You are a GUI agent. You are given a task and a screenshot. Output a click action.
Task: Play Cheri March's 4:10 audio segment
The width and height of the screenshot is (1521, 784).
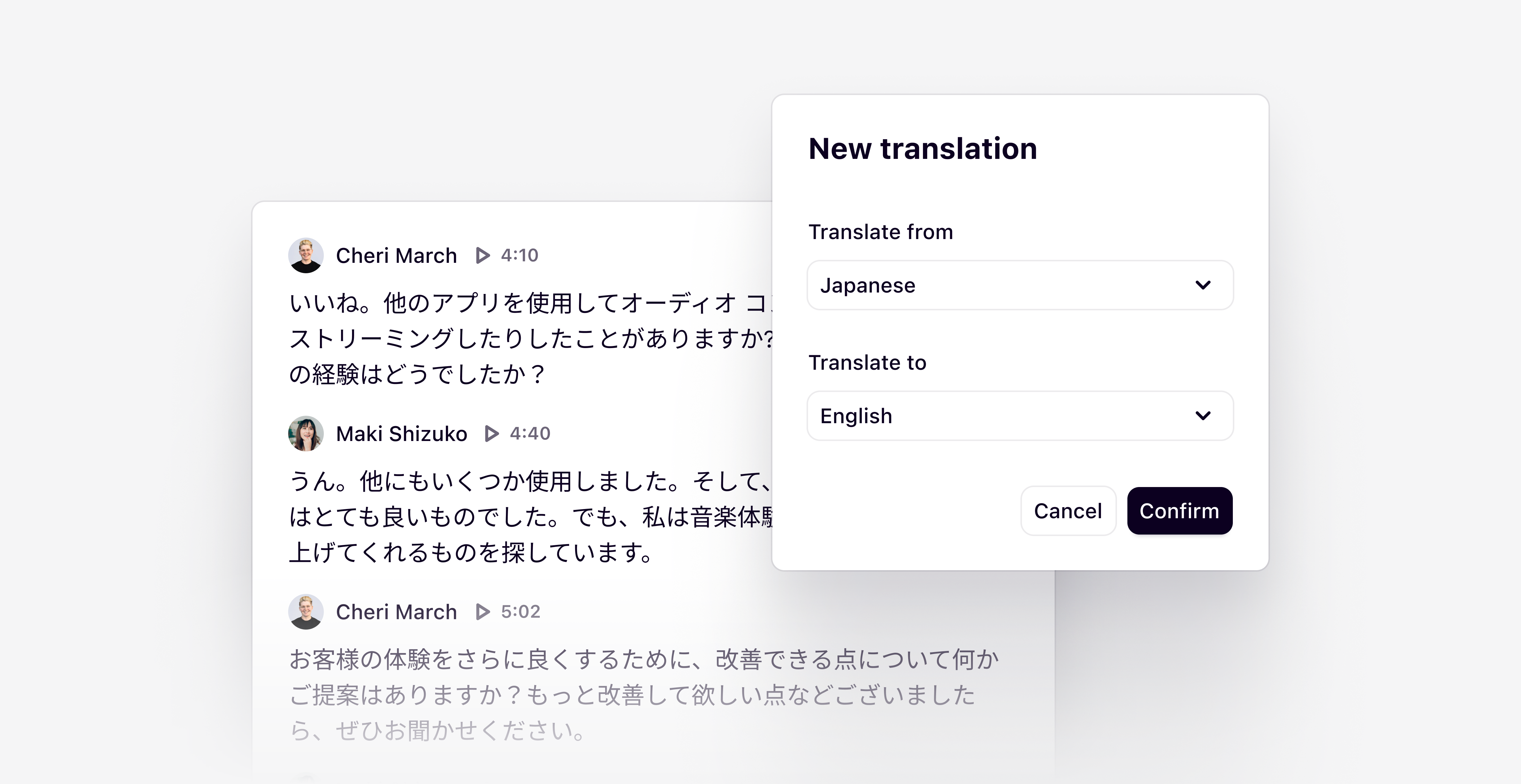pos(482,256)
